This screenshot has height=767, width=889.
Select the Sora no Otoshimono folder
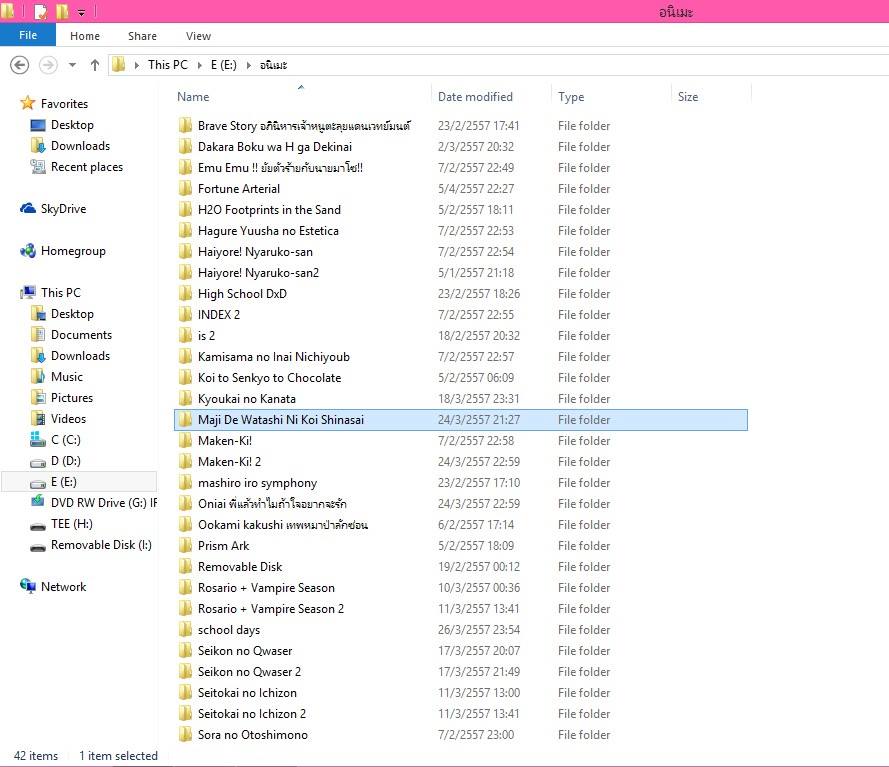pyautogui.click(x=252, y=734)
